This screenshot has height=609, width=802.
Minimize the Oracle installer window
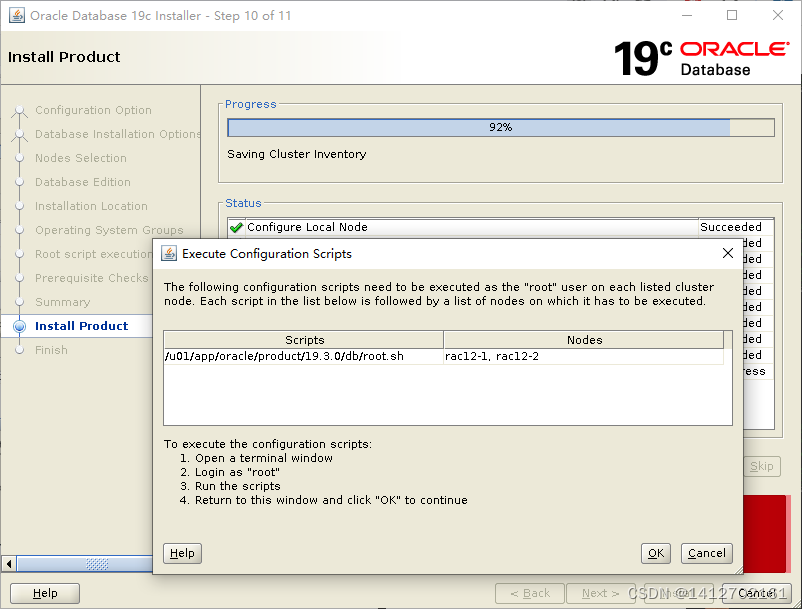(687, 15)
